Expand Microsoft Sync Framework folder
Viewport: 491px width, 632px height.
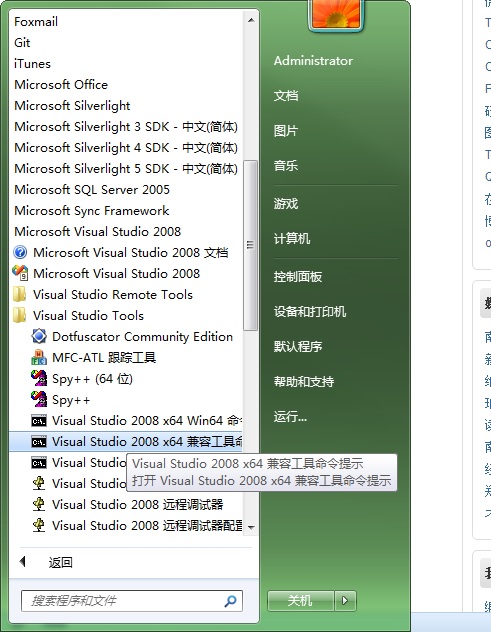92,210
